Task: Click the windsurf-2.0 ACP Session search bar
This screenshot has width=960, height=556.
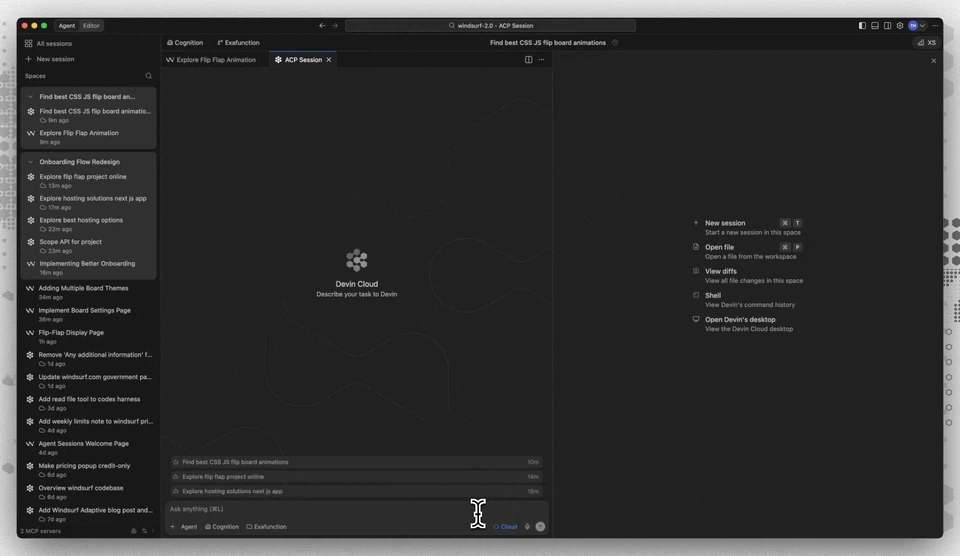Action: [x=490, y=26]
